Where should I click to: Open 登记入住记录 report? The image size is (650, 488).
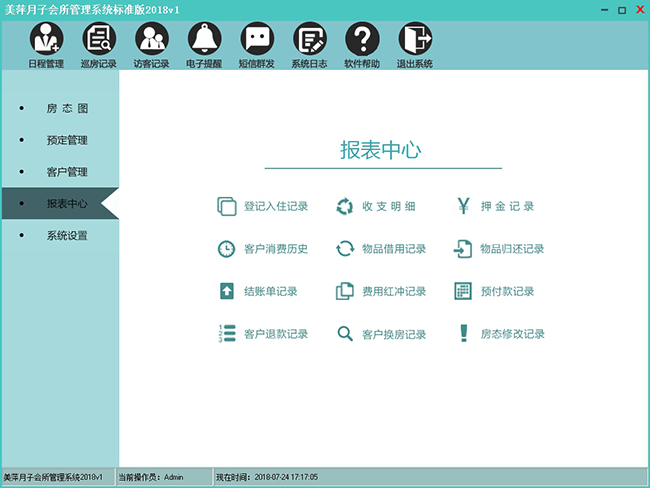275,207
